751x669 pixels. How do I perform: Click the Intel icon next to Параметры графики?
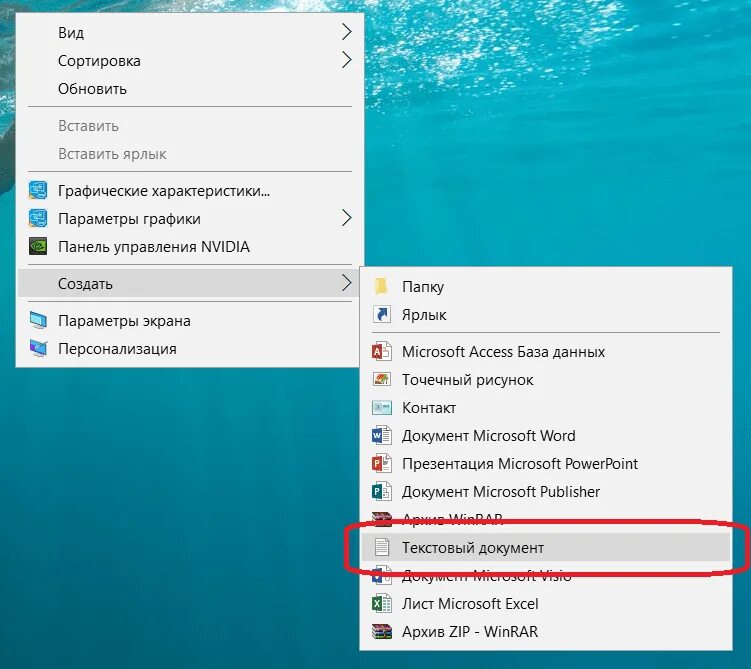38,218
